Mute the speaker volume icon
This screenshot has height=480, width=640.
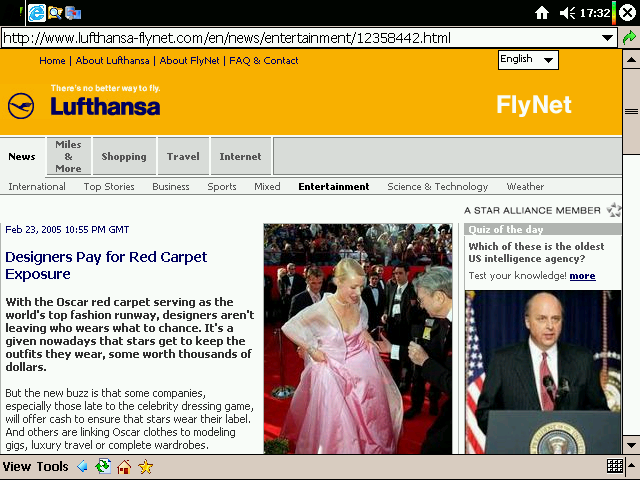[567, 13]
